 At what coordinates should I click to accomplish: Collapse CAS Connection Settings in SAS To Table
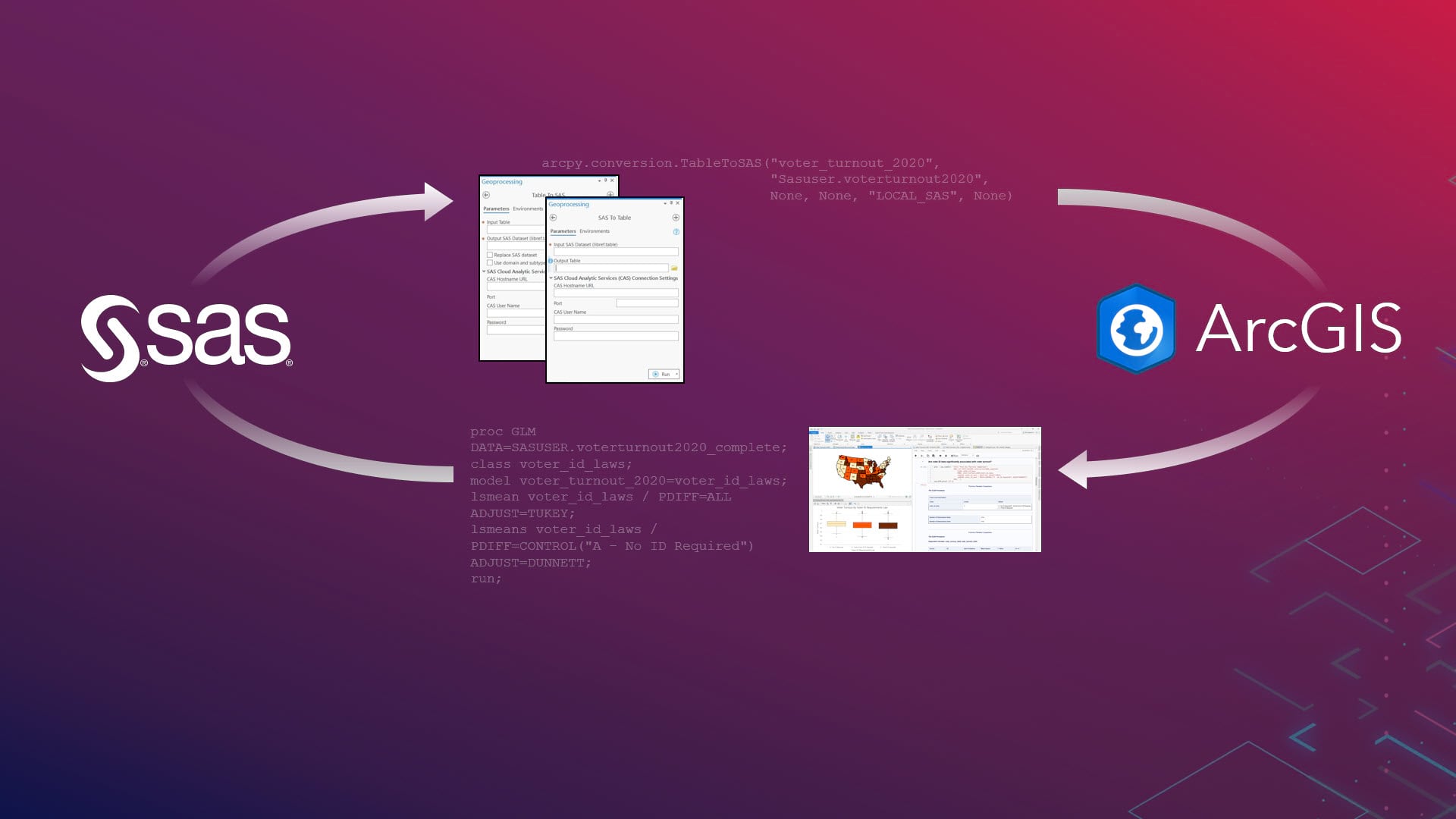(551, 278)
